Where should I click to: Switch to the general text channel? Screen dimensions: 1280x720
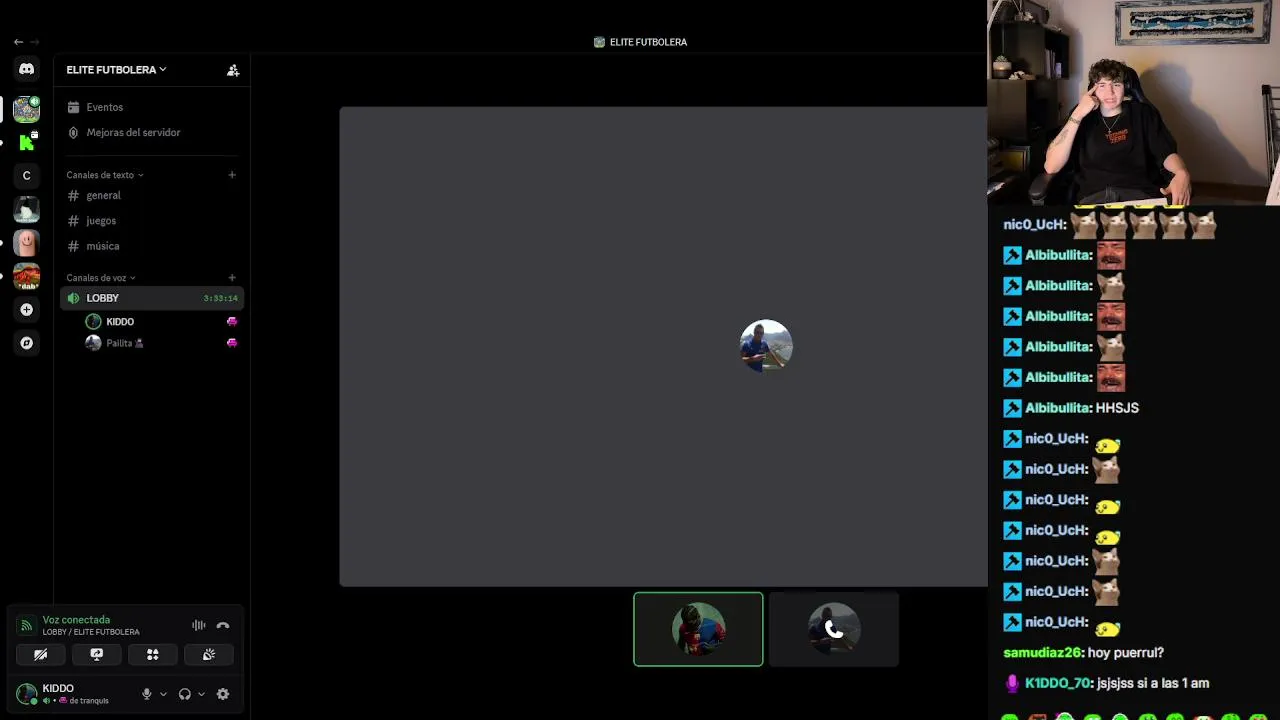[x=151, y=196]
